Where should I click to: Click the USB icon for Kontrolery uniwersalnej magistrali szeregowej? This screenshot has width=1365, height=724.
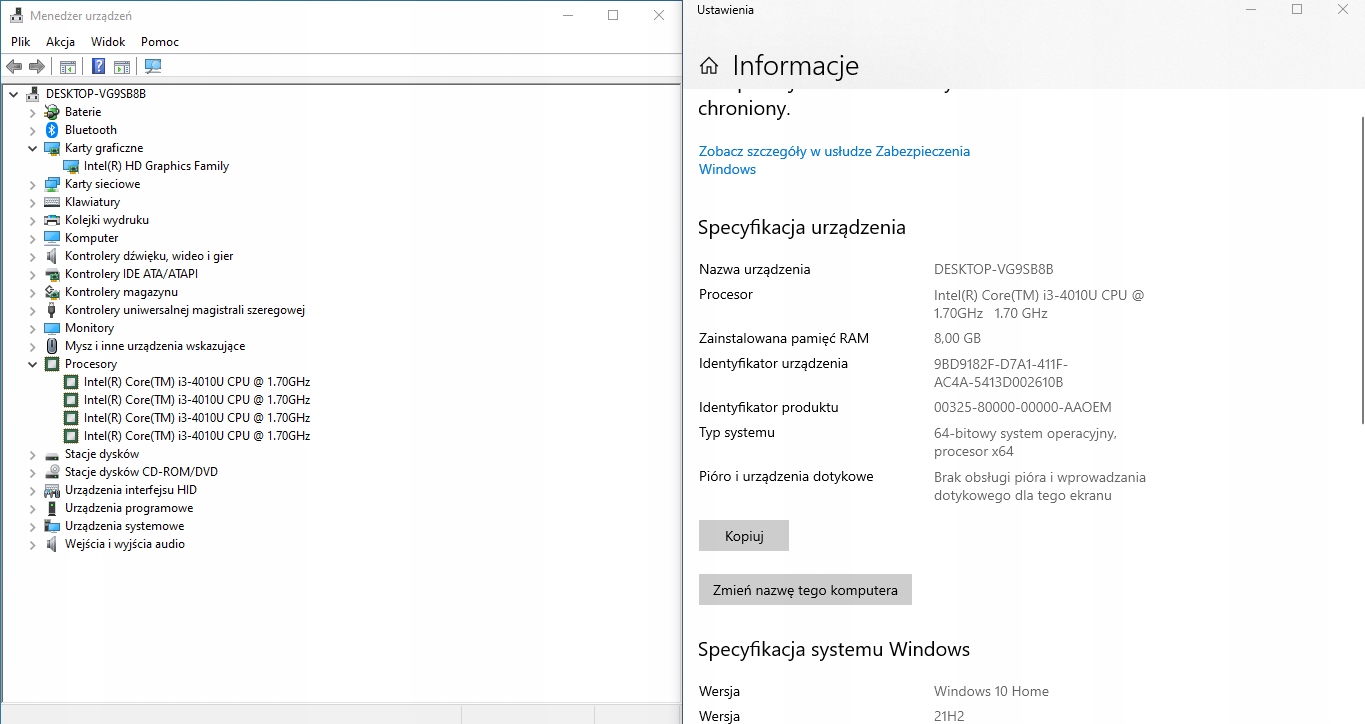[52, 310]
